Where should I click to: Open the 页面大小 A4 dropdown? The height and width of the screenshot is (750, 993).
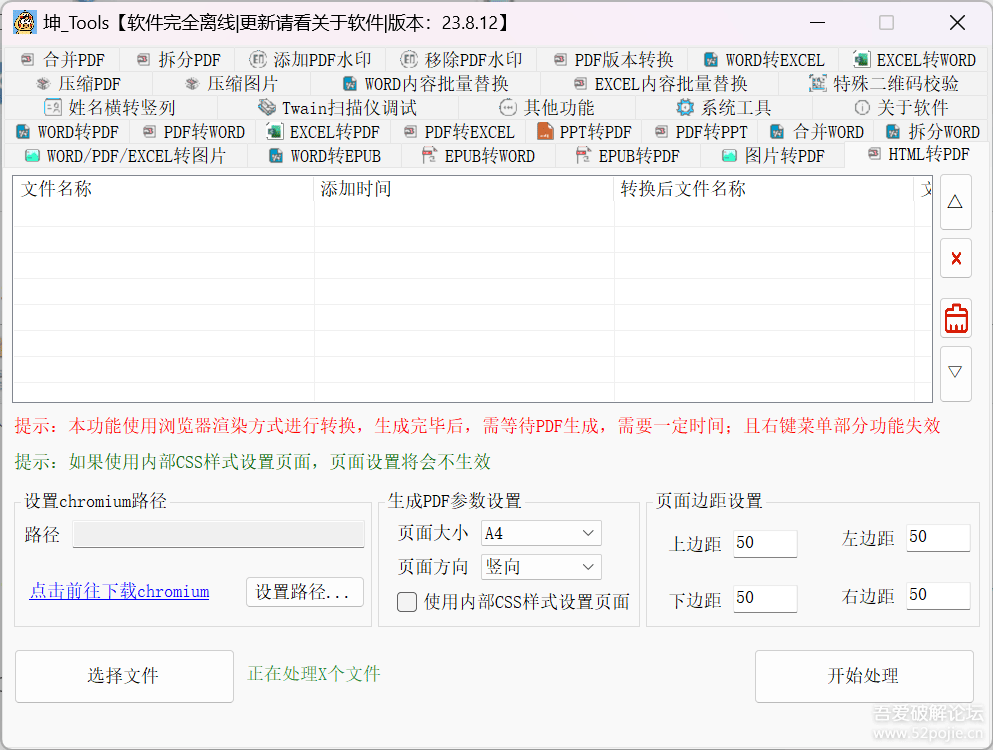tap(541, 533)
